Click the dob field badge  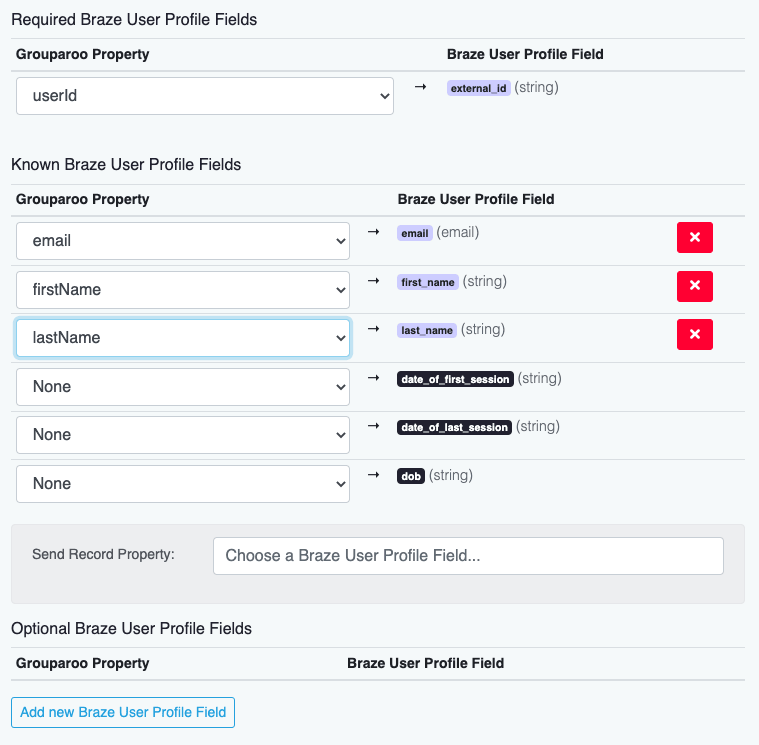click(411, 476)
